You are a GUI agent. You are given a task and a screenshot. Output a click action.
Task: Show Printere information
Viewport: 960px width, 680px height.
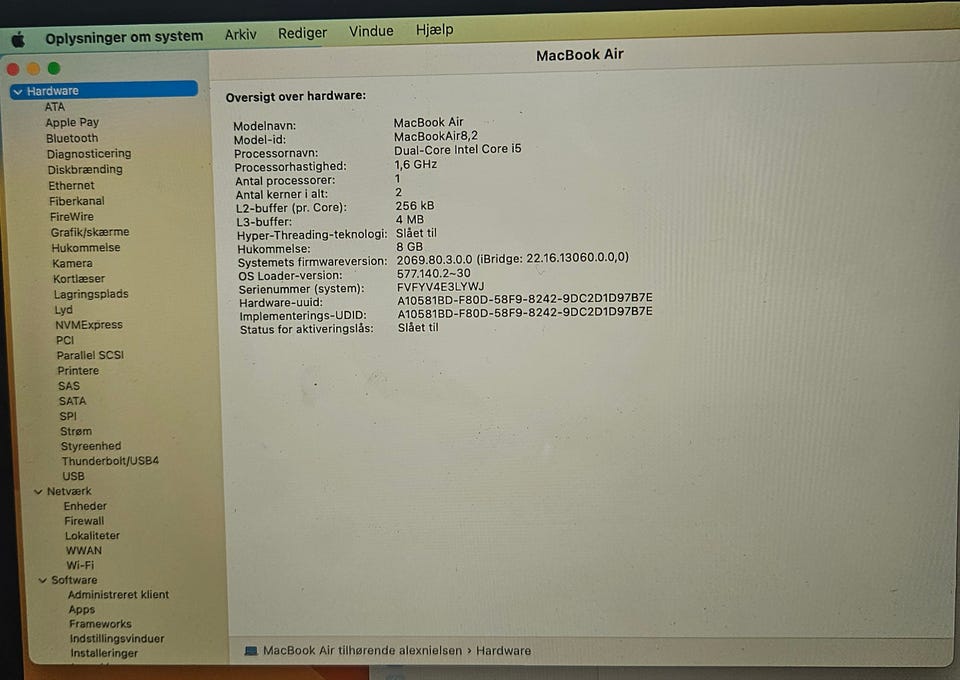pos(78,370)
